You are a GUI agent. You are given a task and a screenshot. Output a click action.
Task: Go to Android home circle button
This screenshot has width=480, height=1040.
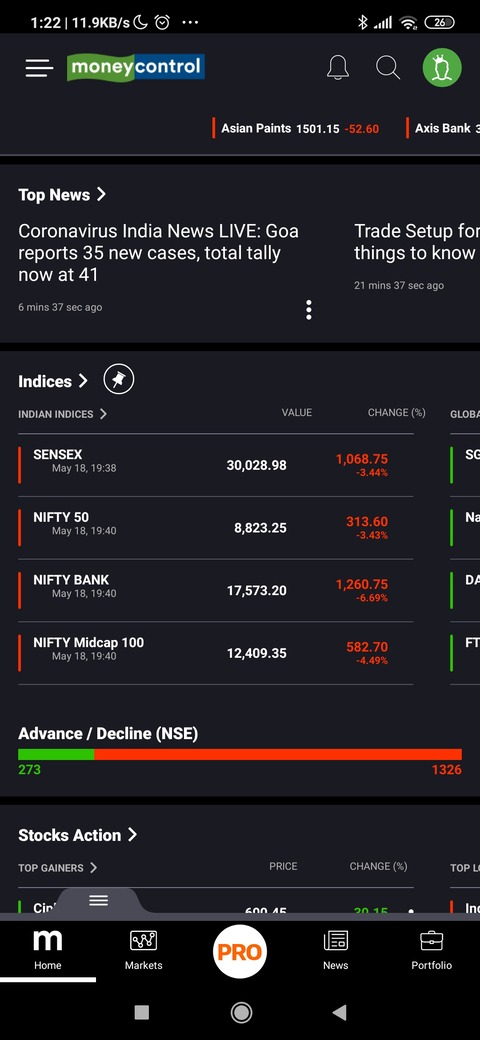[241, 1012]
